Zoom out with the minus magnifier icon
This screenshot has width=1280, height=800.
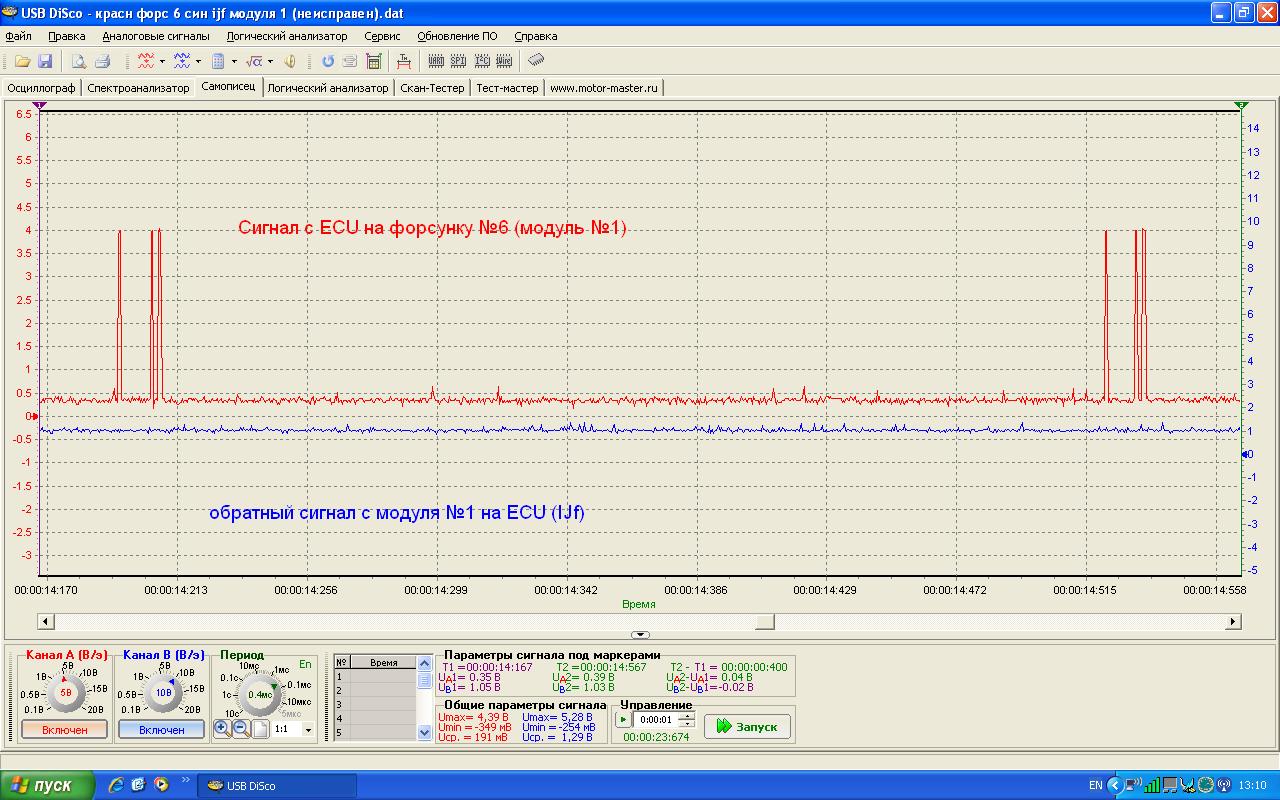(241, 729)
